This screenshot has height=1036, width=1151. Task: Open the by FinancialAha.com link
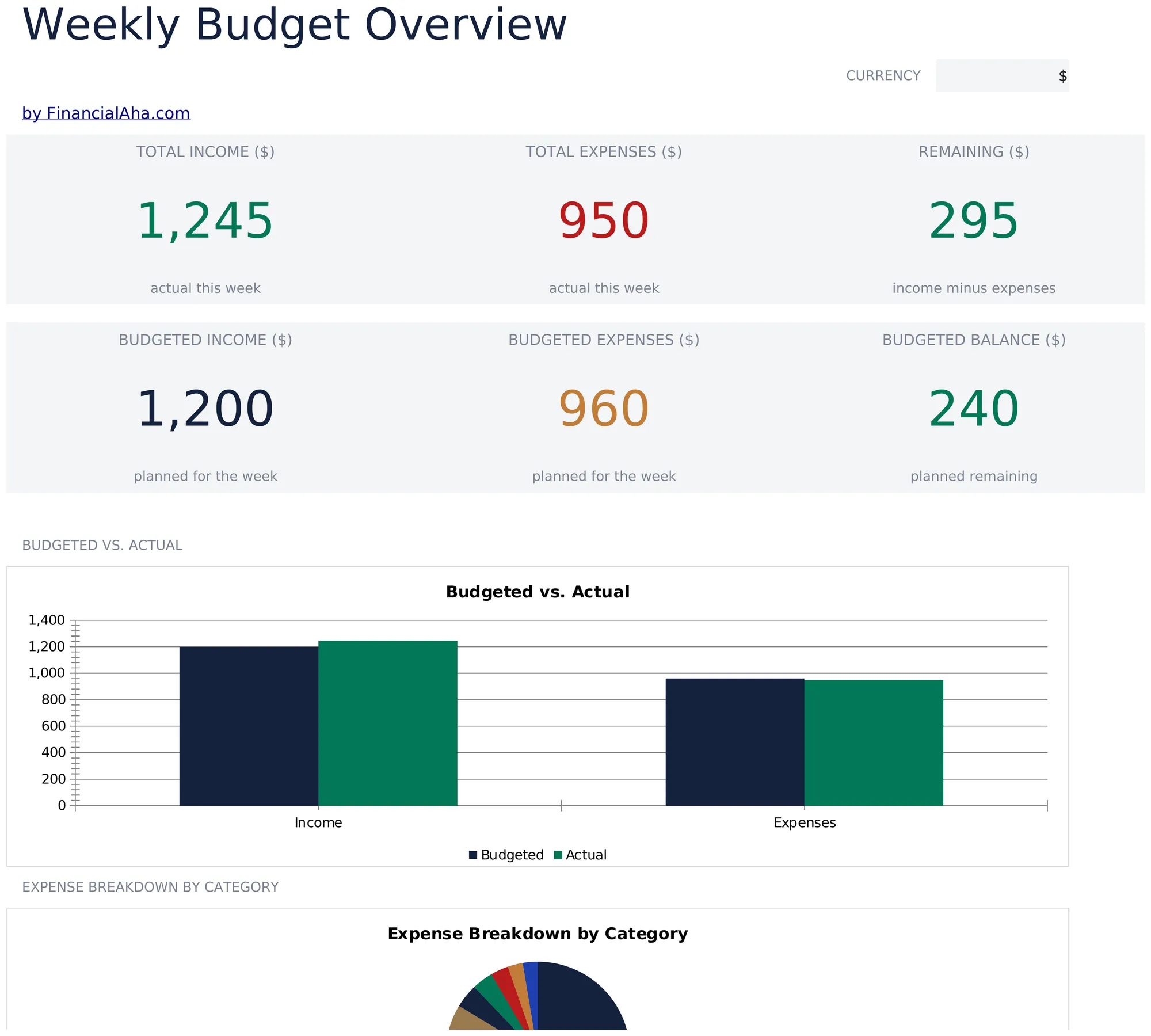click(x=106, y=113)
